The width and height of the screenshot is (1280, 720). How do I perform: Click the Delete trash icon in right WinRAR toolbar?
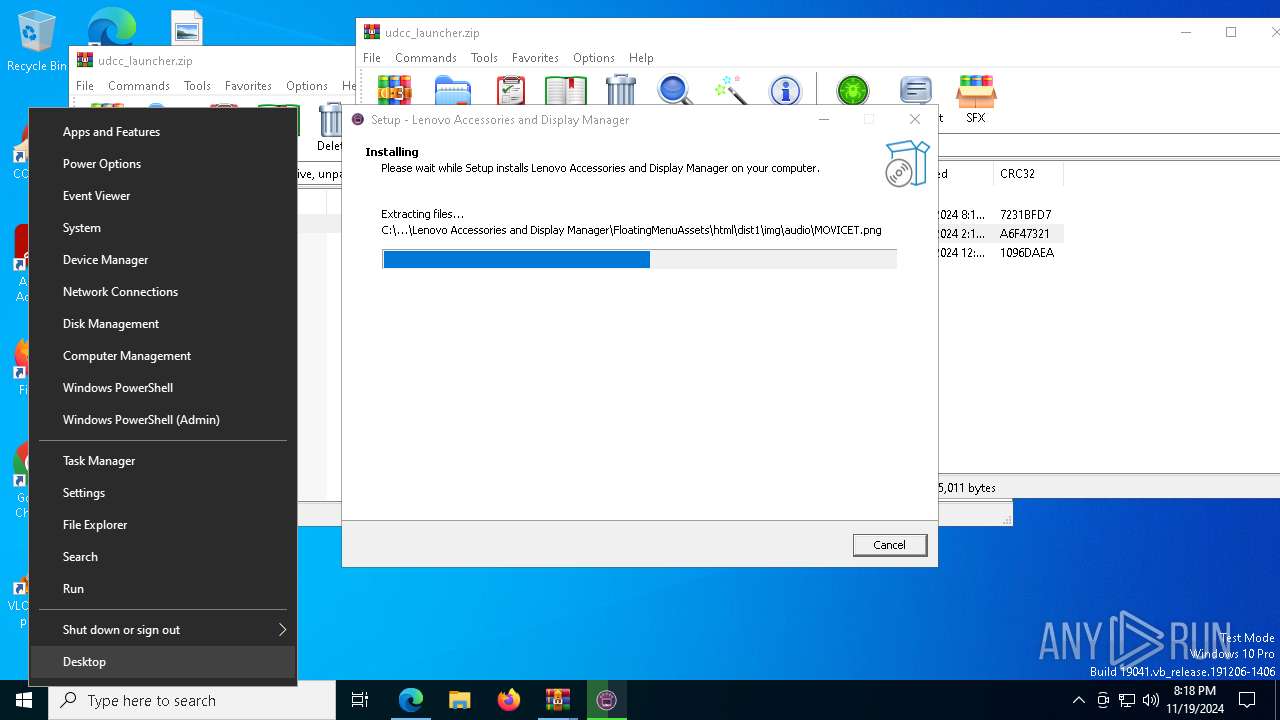[621, 90]
